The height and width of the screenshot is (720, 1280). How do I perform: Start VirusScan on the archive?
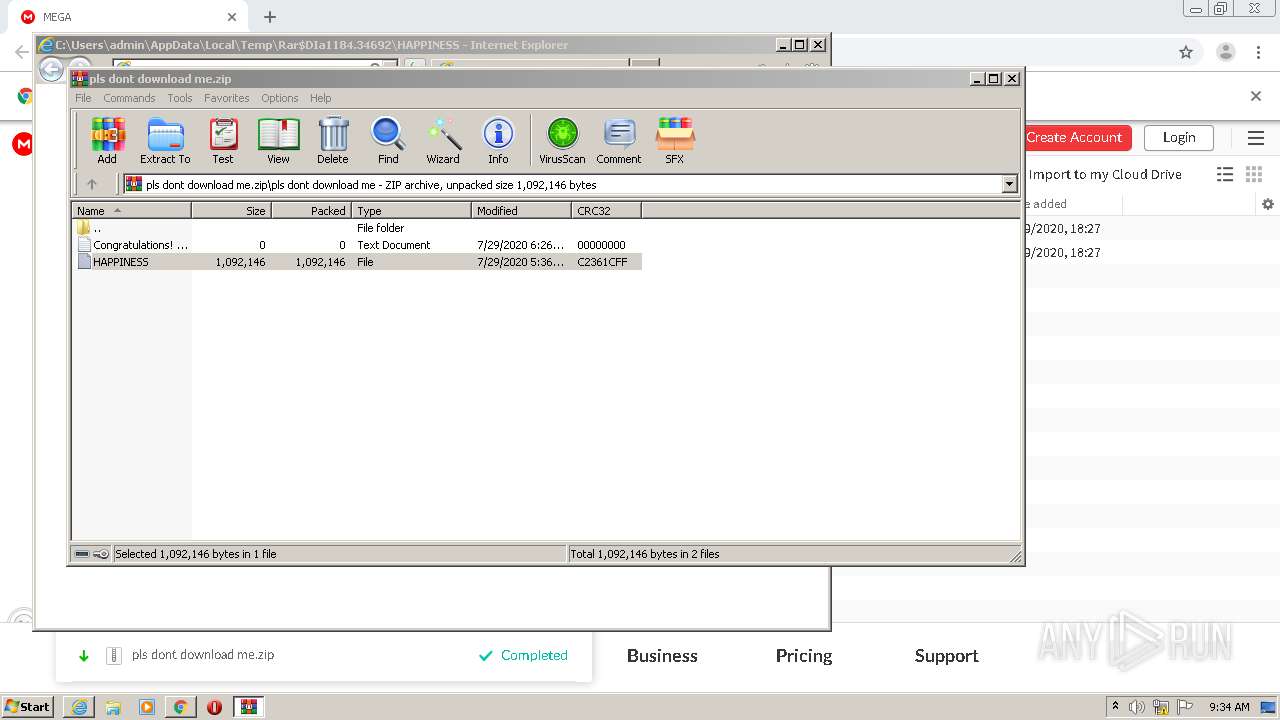(562, 140)
